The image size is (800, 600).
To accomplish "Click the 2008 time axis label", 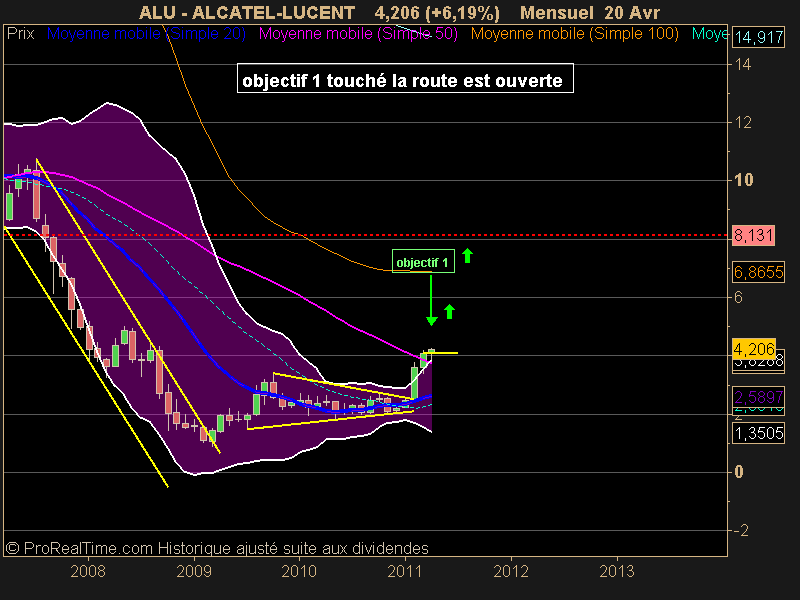I will pos(88,571).
